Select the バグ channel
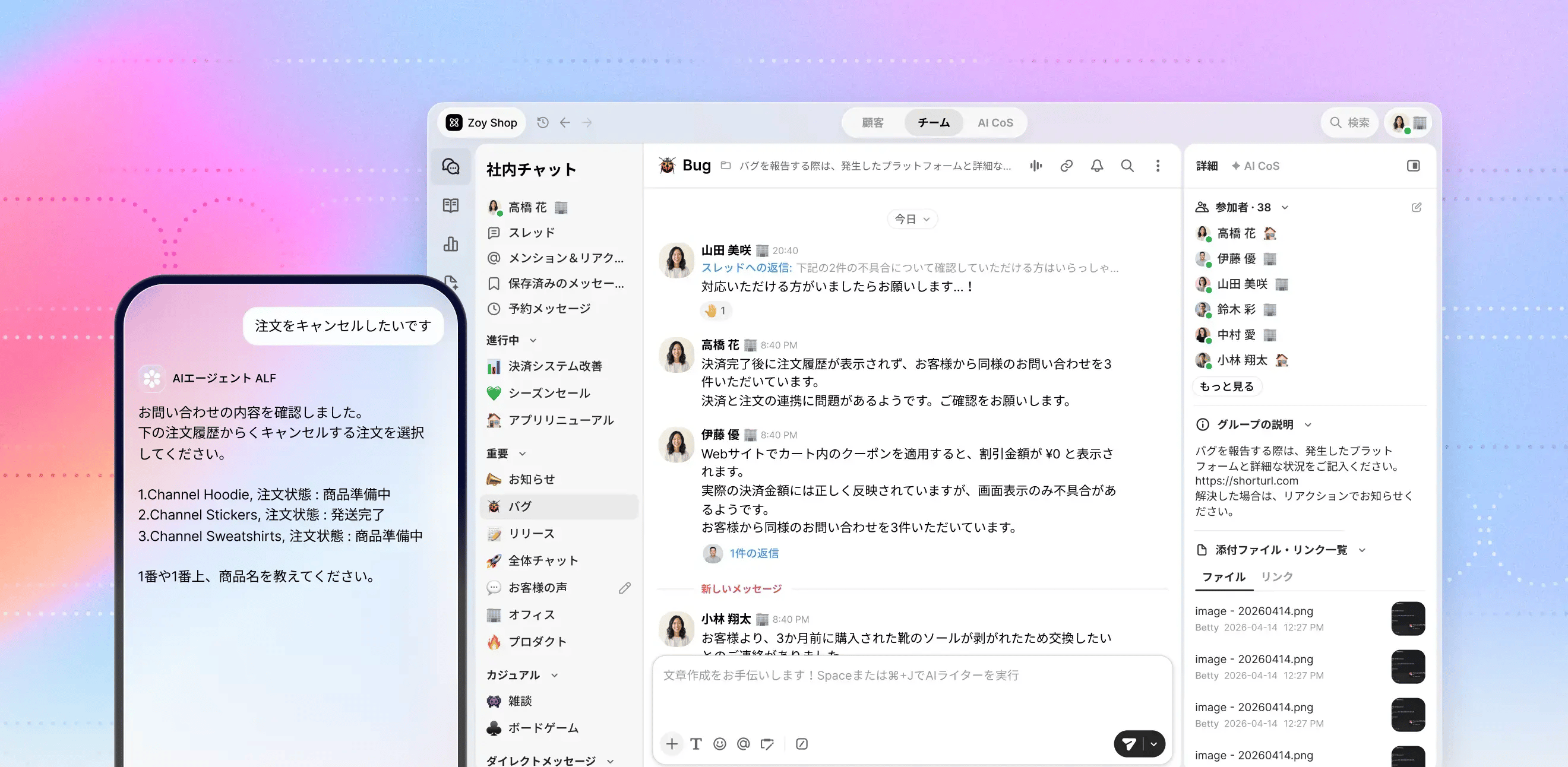The width and height of the screenshot is (1568, 767). coord(559,506)
